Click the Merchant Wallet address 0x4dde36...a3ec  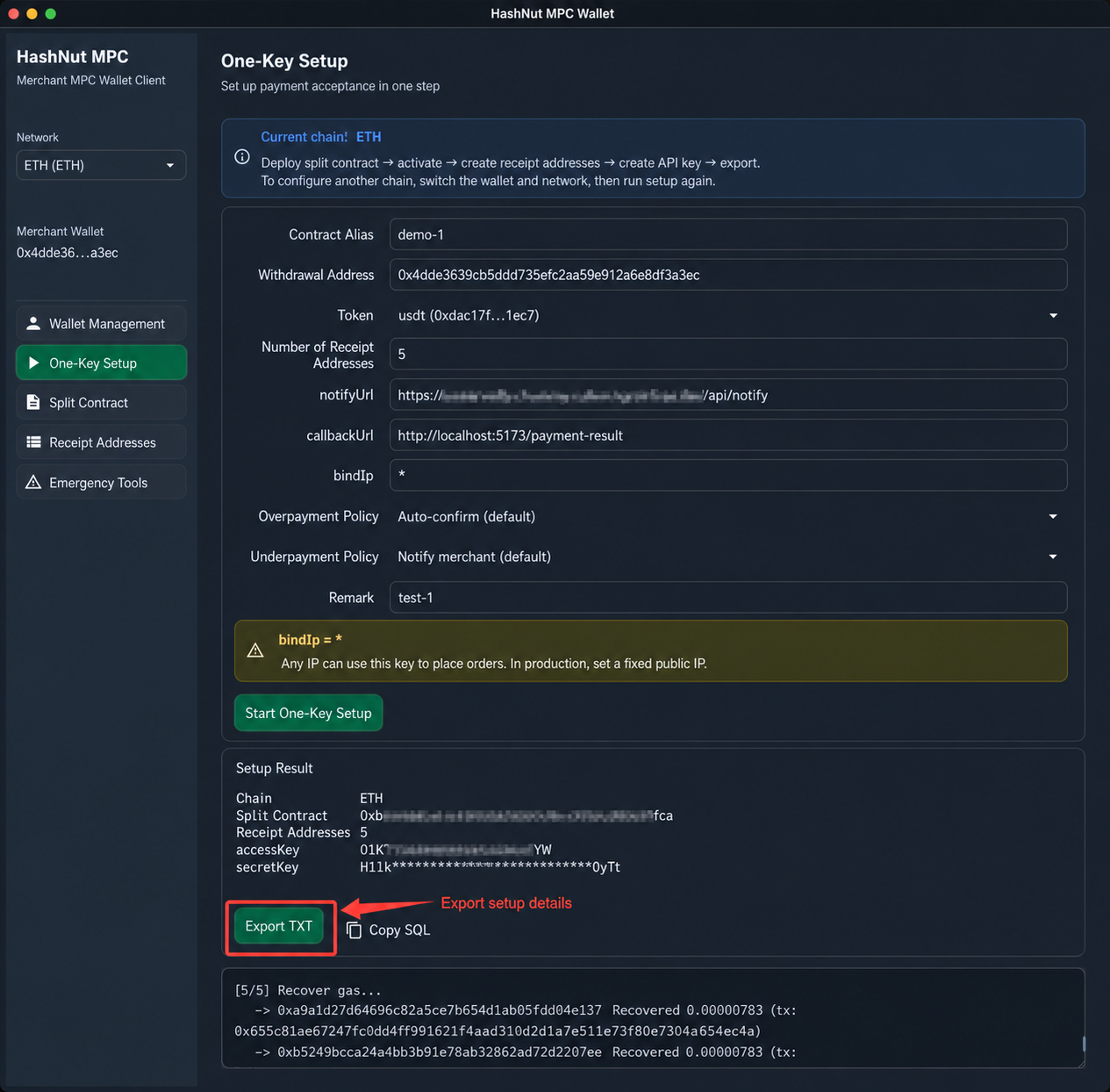[x=68, y=253]
